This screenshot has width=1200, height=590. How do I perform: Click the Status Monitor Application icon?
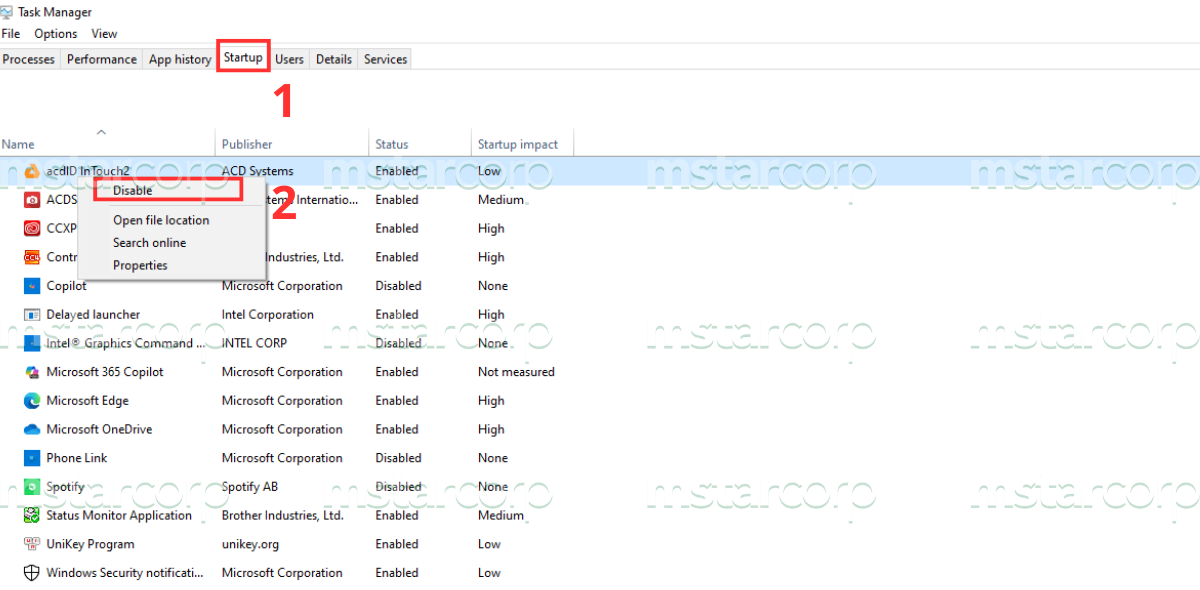(31, 516)
